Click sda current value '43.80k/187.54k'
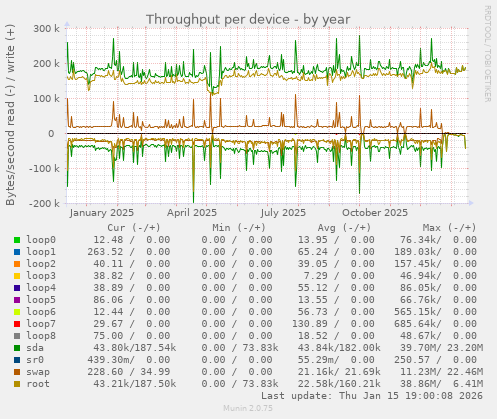The image size is (497, 419). (135, 348)
